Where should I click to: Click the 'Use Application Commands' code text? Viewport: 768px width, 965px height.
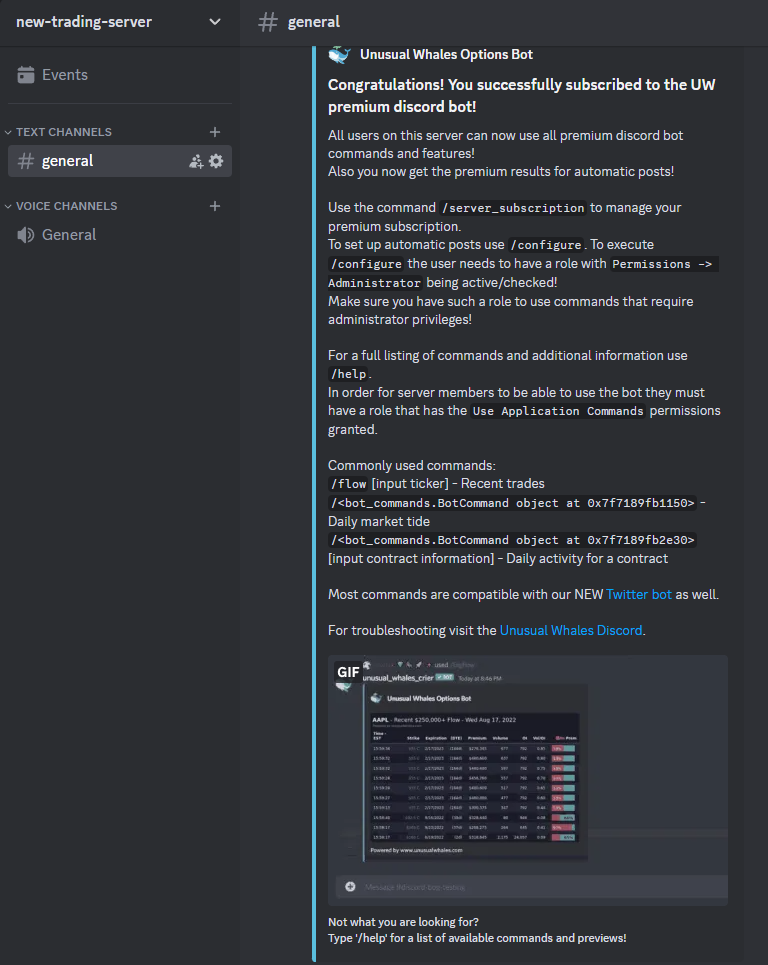click(558, 411)
